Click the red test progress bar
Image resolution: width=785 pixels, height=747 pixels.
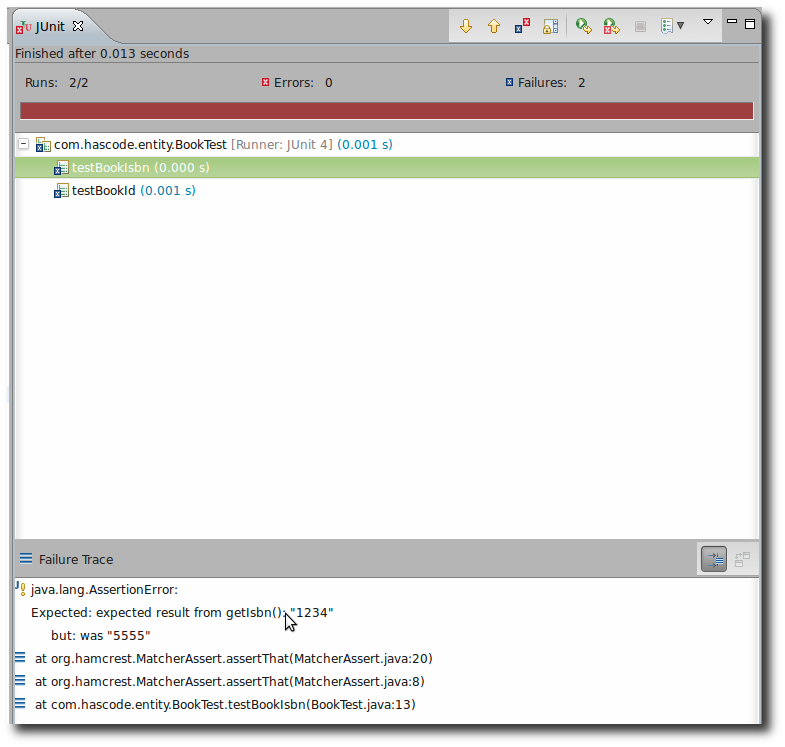[x=386, y=111]
